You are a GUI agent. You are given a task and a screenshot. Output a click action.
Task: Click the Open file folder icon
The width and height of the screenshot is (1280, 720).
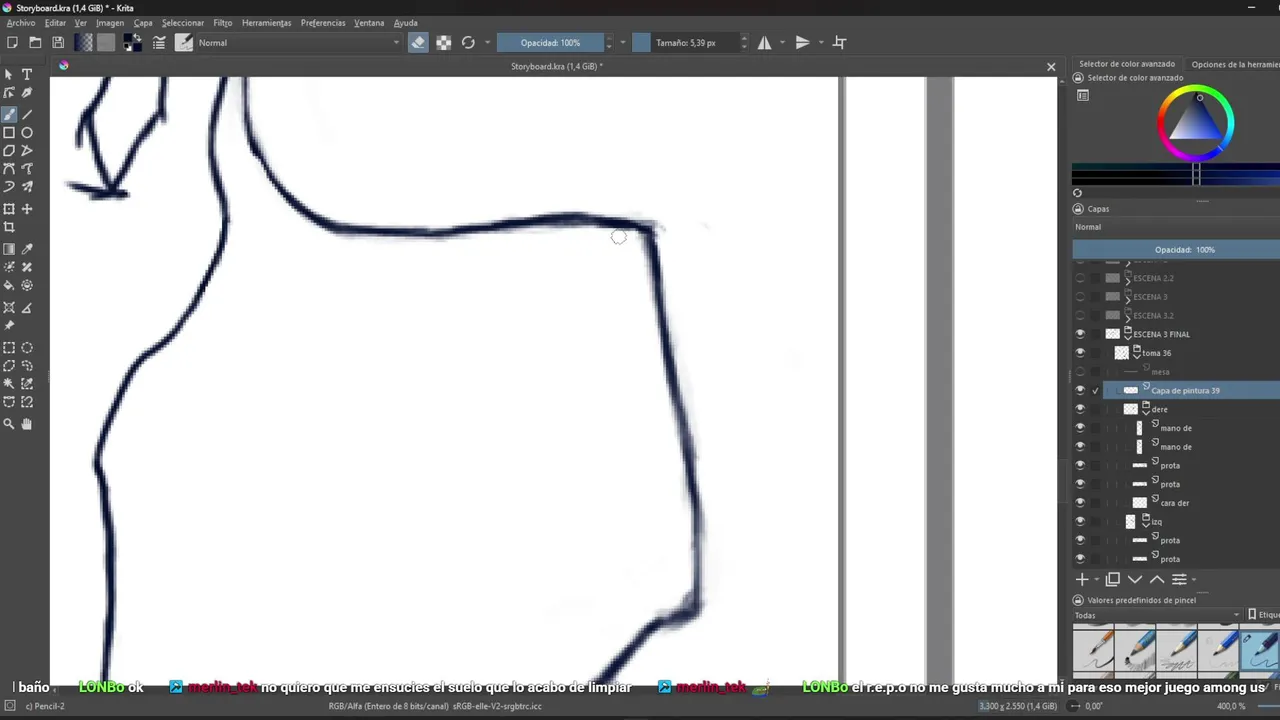pyautogui.click(x=35, y=43)
